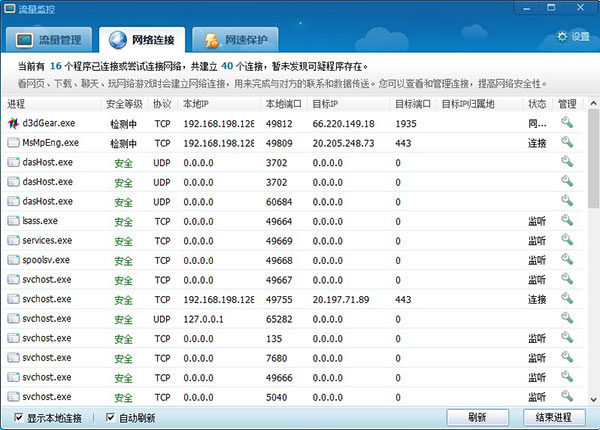Image resolution: width=600 pixels, height=430 pixels.
Task: Click manage wrench for svchost.exe port 49755
Action: (567, 299)
